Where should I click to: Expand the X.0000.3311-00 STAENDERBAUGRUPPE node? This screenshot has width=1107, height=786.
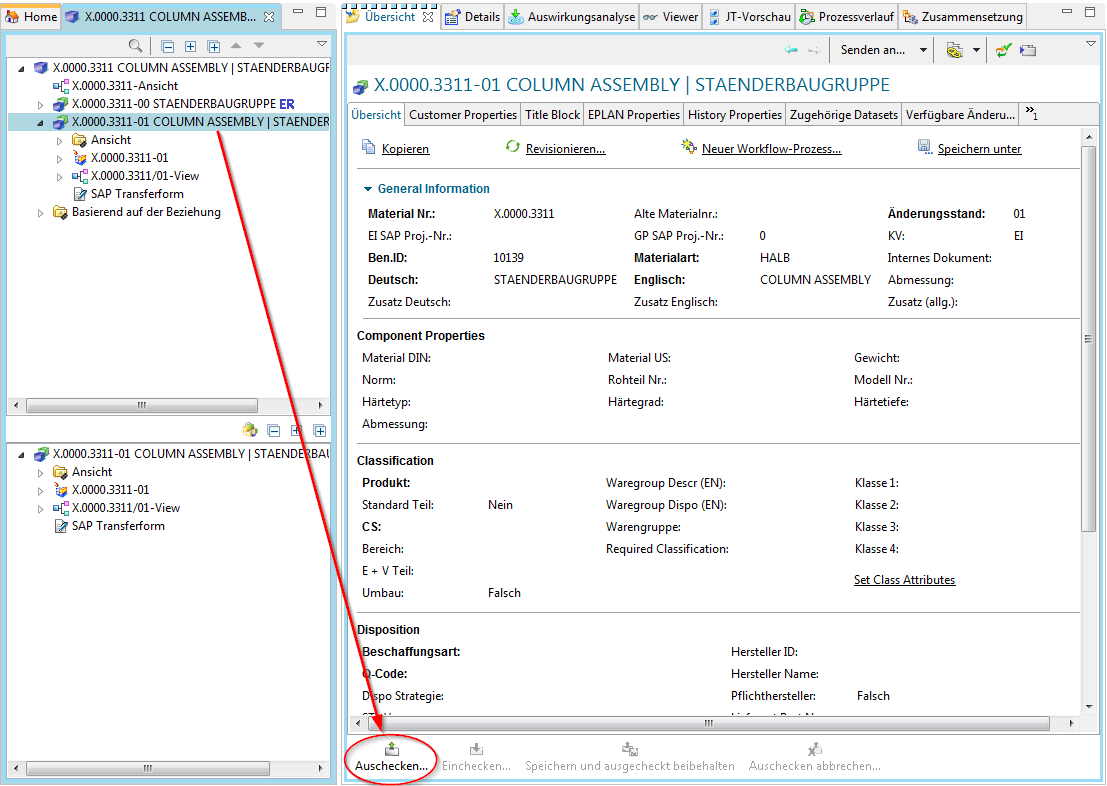click(x=41, y=104)
